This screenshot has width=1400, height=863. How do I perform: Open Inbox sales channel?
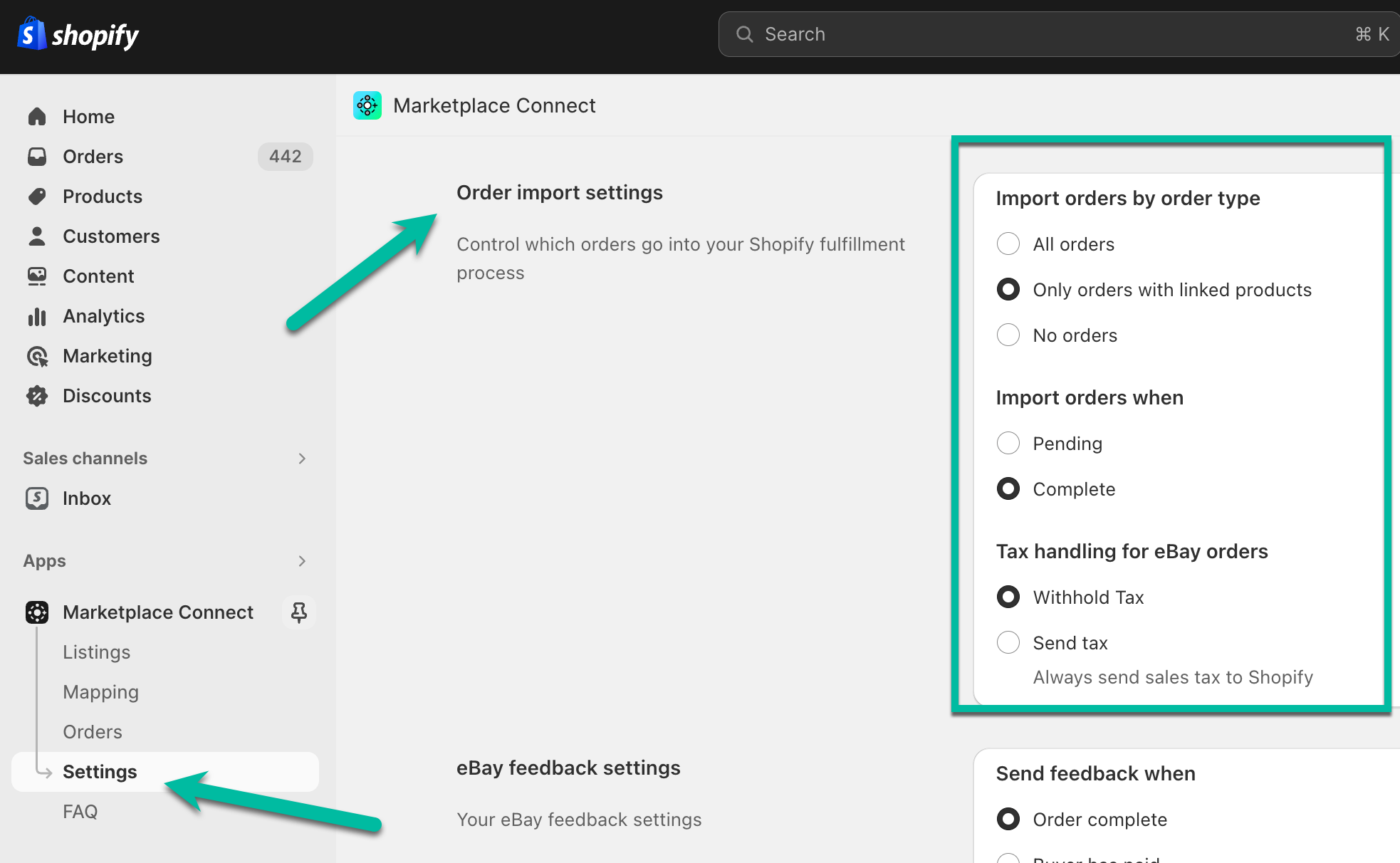click(165, 498)
